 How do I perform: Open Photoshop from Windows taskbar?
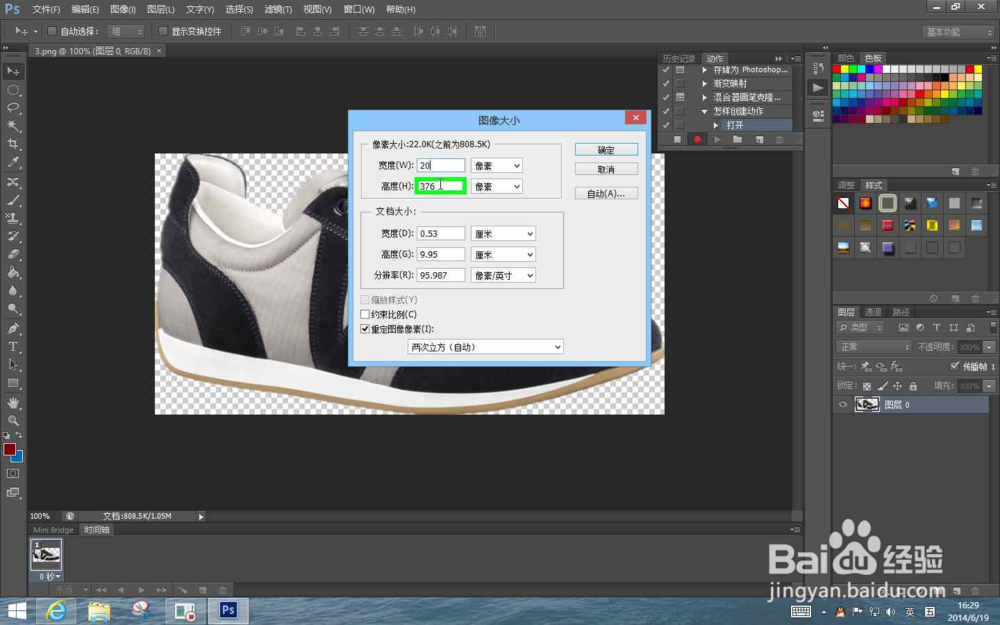pos(228,610)
